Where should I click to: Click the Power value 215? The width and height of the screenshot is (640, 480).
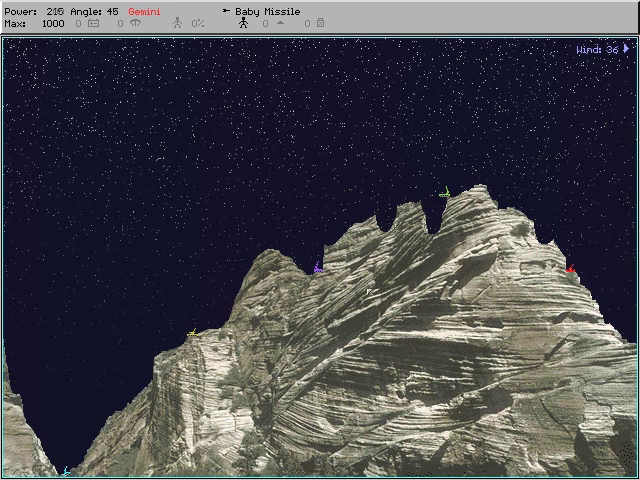55,12
